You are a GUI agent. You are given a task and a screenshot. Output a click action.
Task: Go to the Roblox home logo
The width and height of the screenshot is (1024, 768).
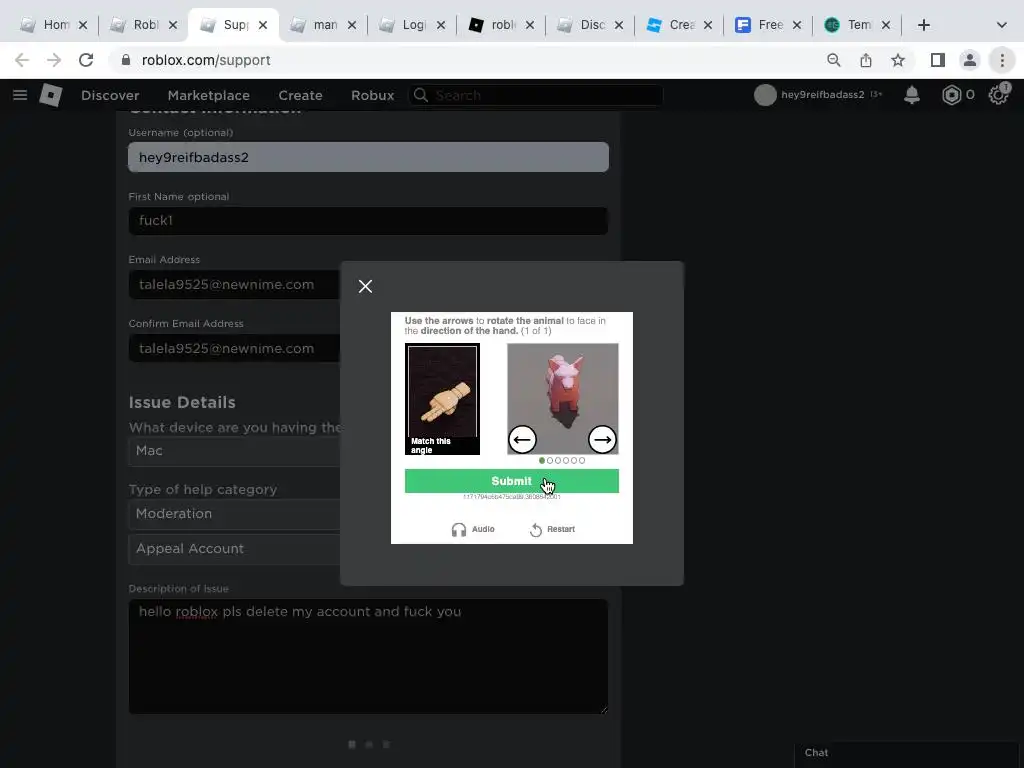pyautogui.click(x=50, y=95)
